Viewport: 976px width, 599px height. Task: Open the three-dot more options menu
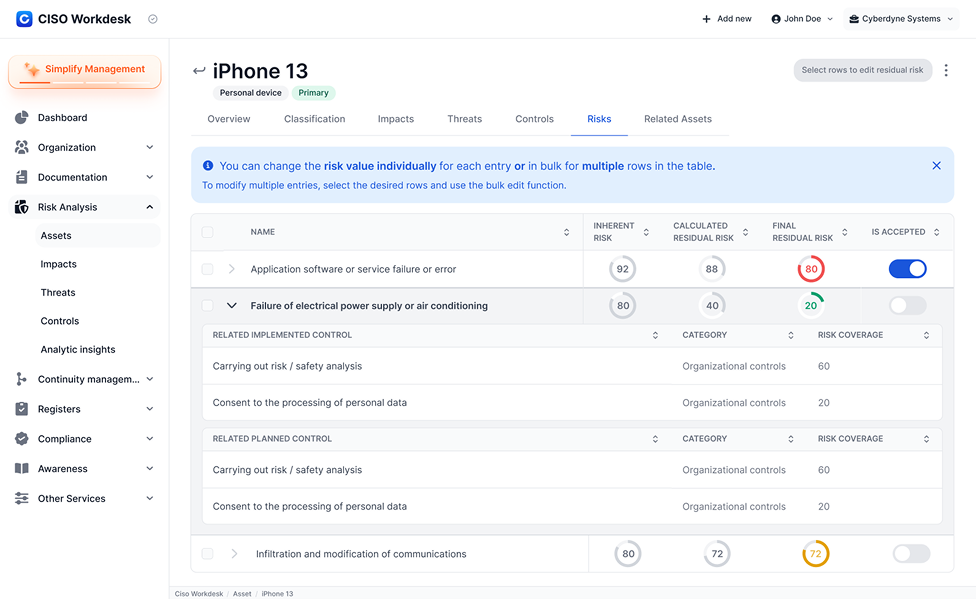946,70
